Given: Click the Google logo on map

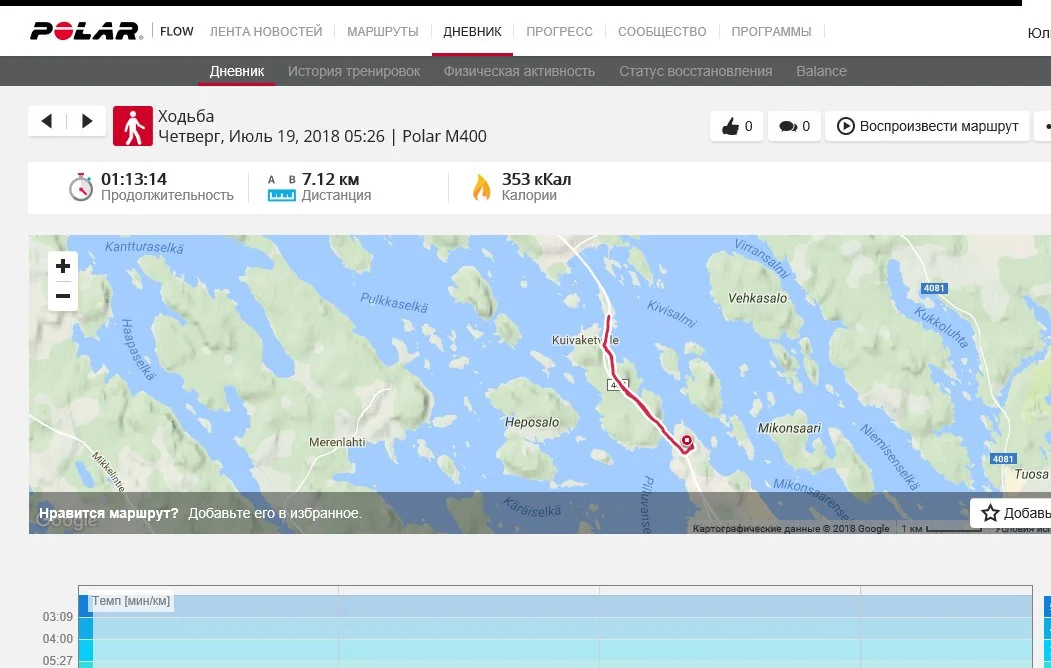Looking at the screenshot, I should click(x=67, y=521).
